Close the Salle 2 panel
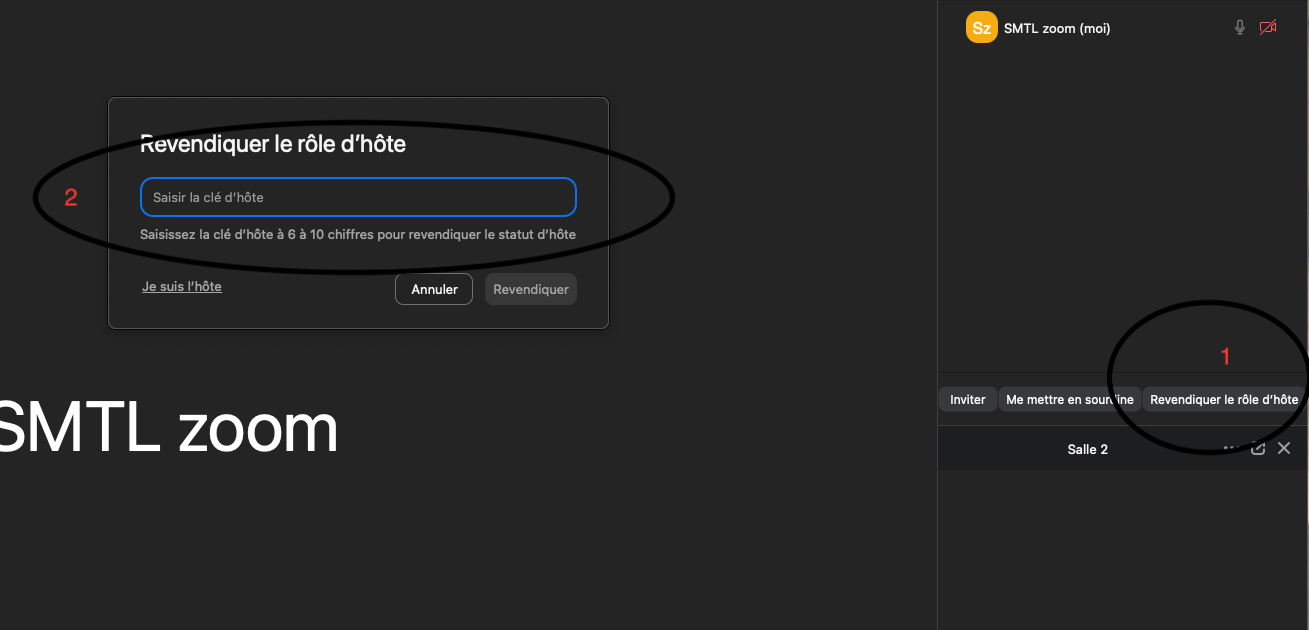The height and width of the screenshot is (630, 1309). point(1284,449)
